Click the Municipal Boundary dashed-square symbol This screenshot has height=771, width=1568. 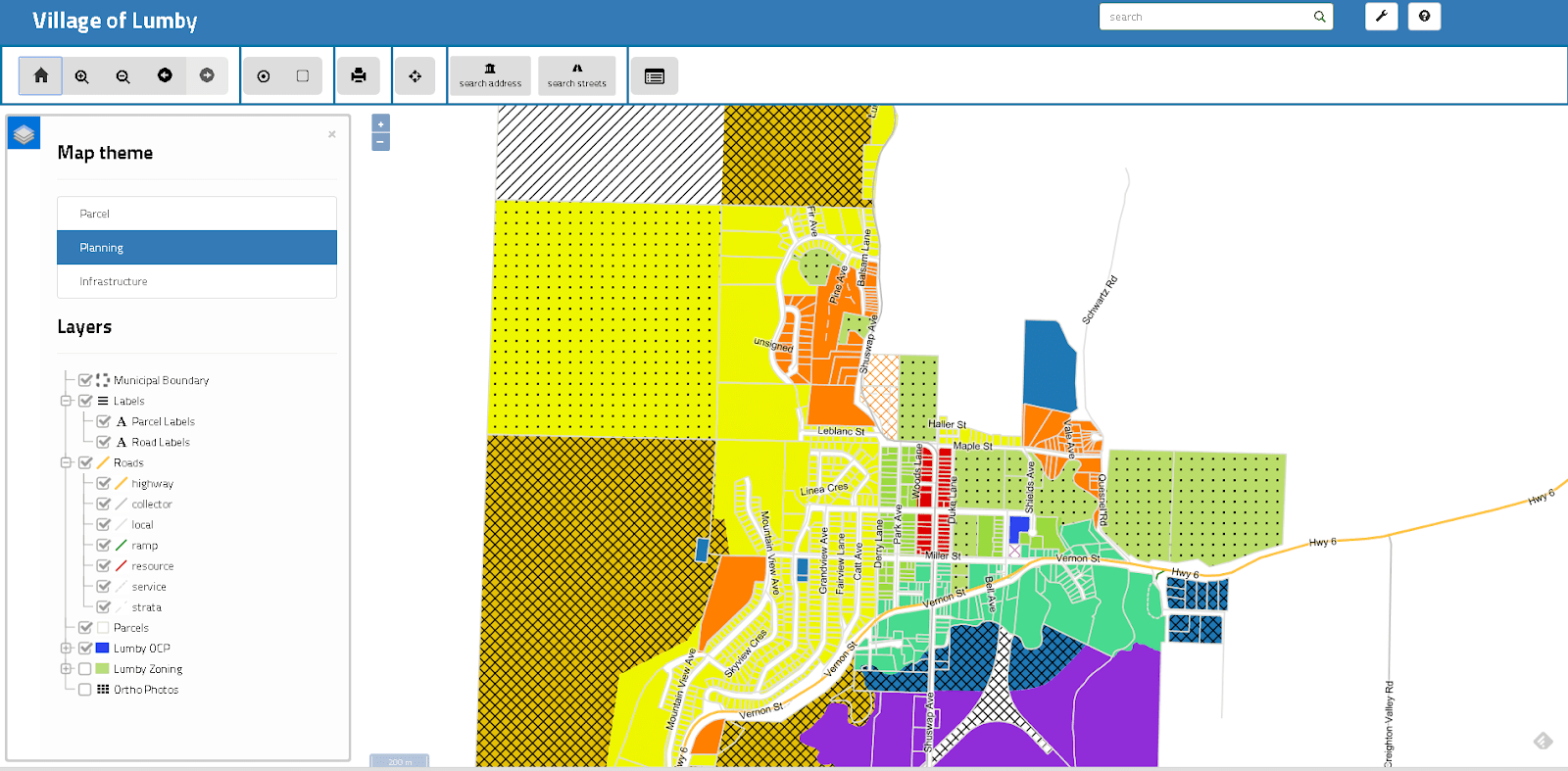click(x=103, y=380)
